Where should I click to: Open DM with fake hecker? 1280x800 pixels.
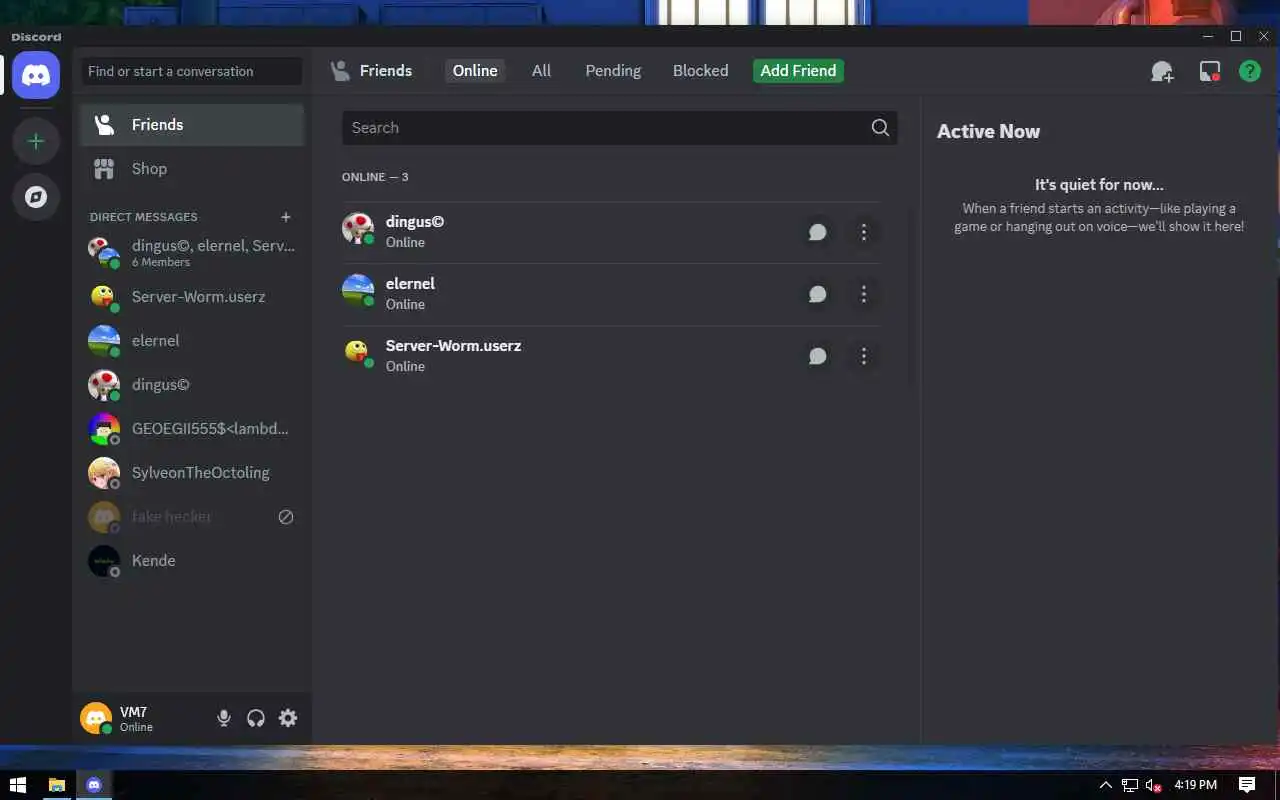192,517
